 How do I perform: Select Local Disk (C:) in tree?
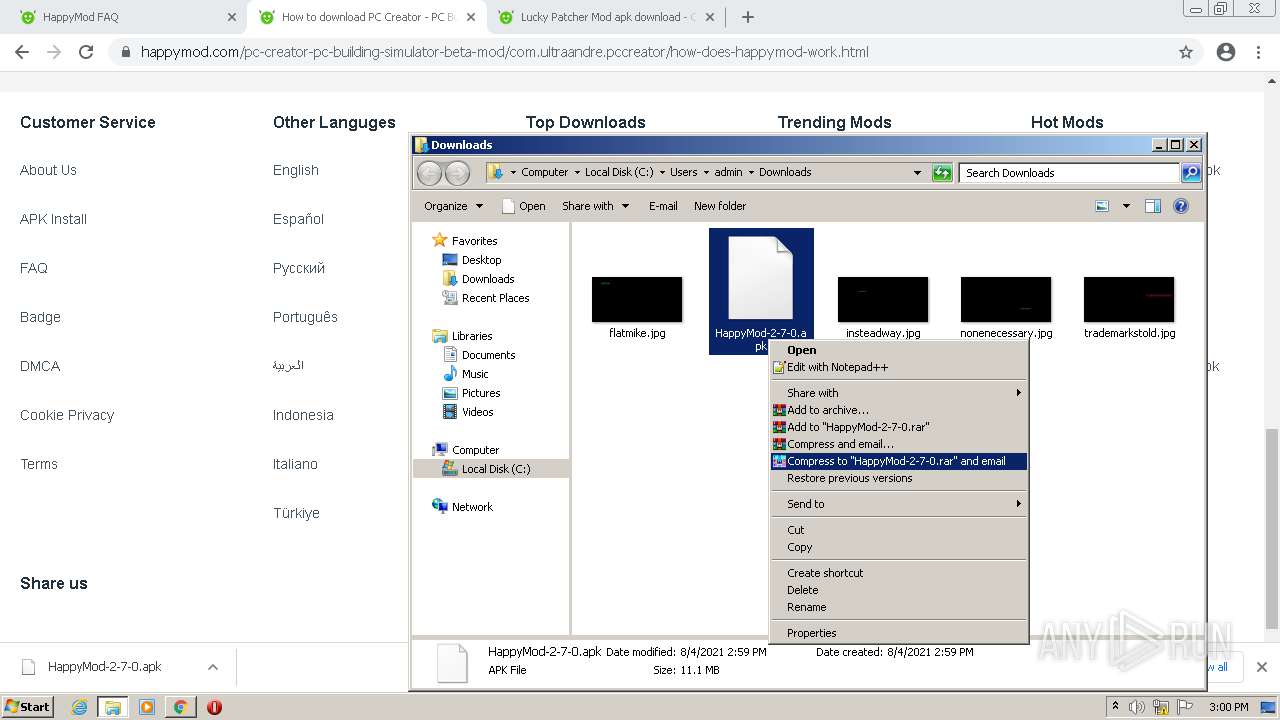(491, 469)
